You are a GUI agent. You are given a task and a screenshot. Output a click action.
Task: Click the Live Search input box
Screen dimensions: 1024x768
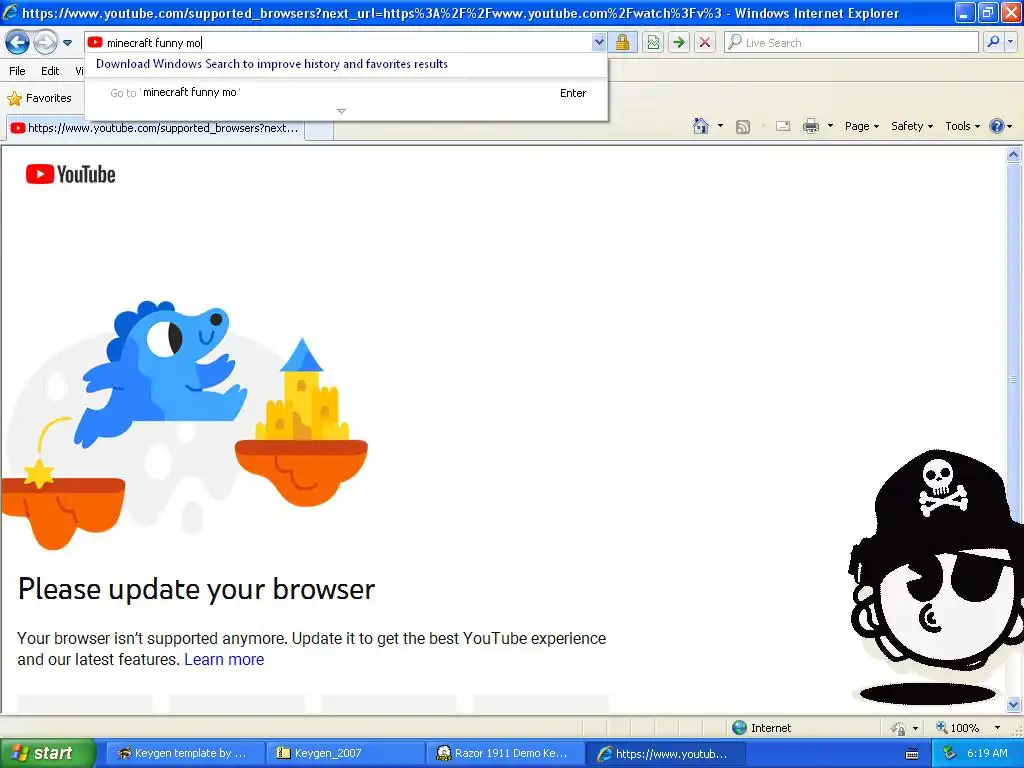851,42
